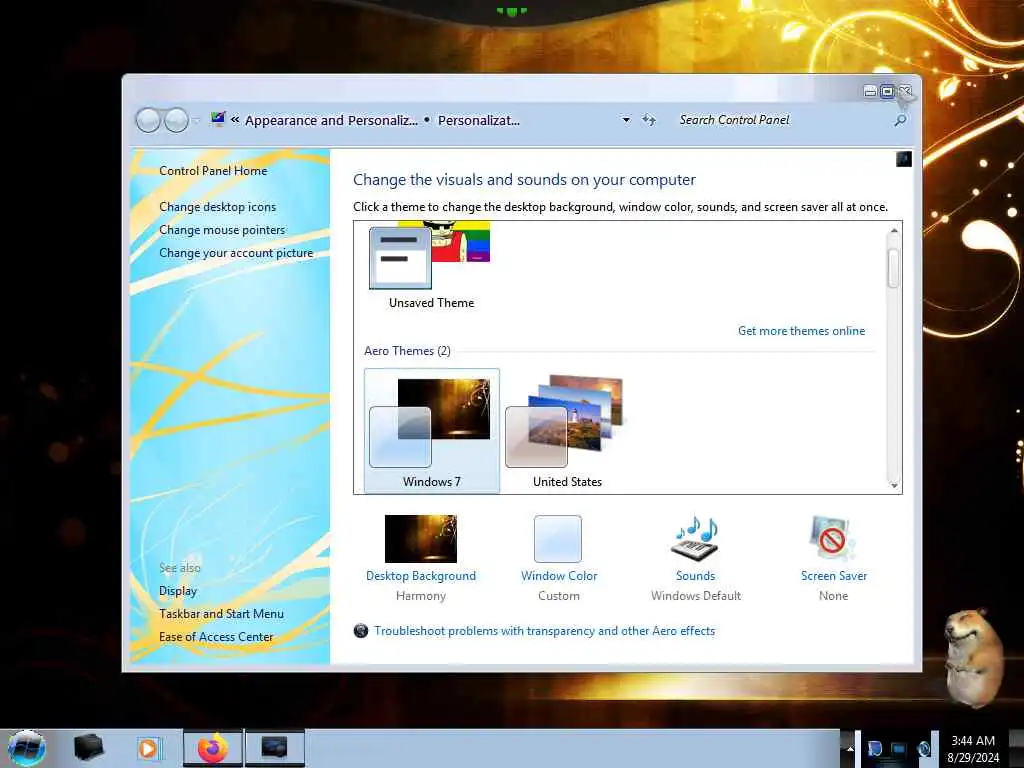Open the Screen Saver link

click(x=834, y=576)
